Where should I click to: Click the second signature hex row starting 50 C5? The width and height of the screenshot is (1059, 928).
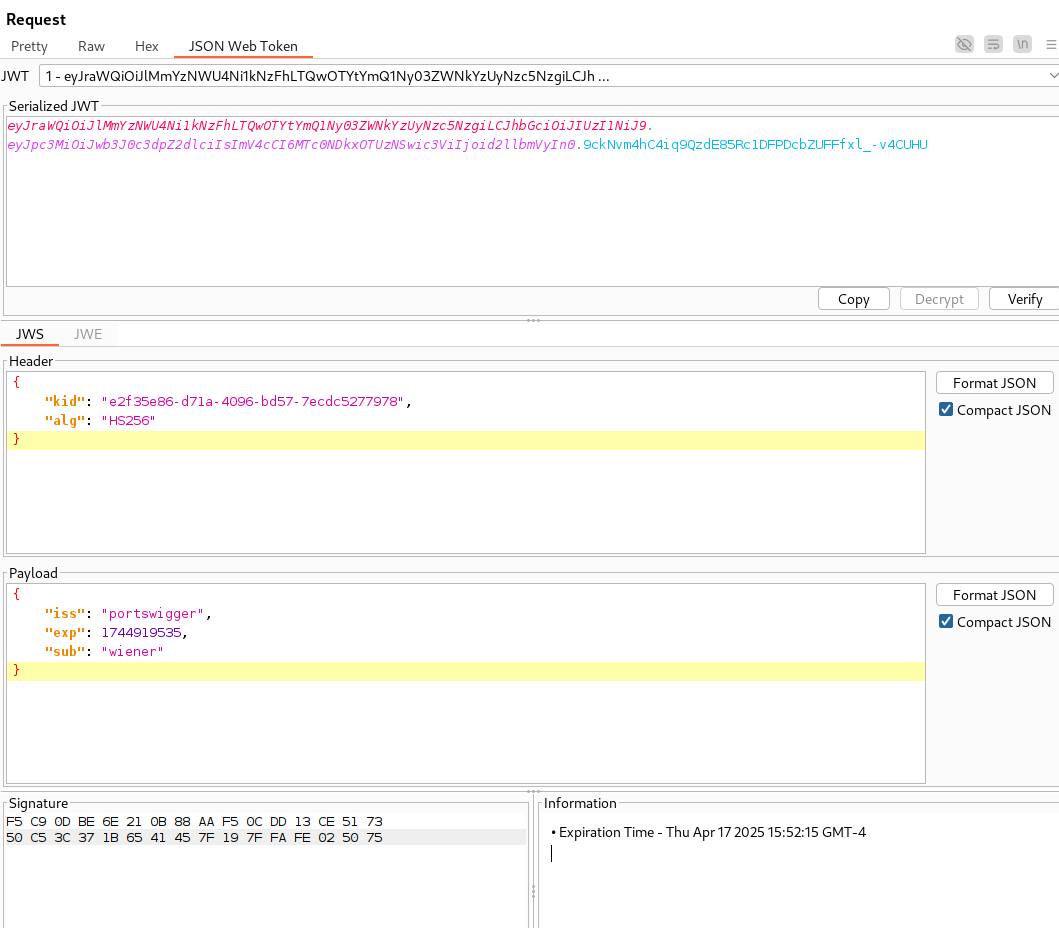coord(195,837)
